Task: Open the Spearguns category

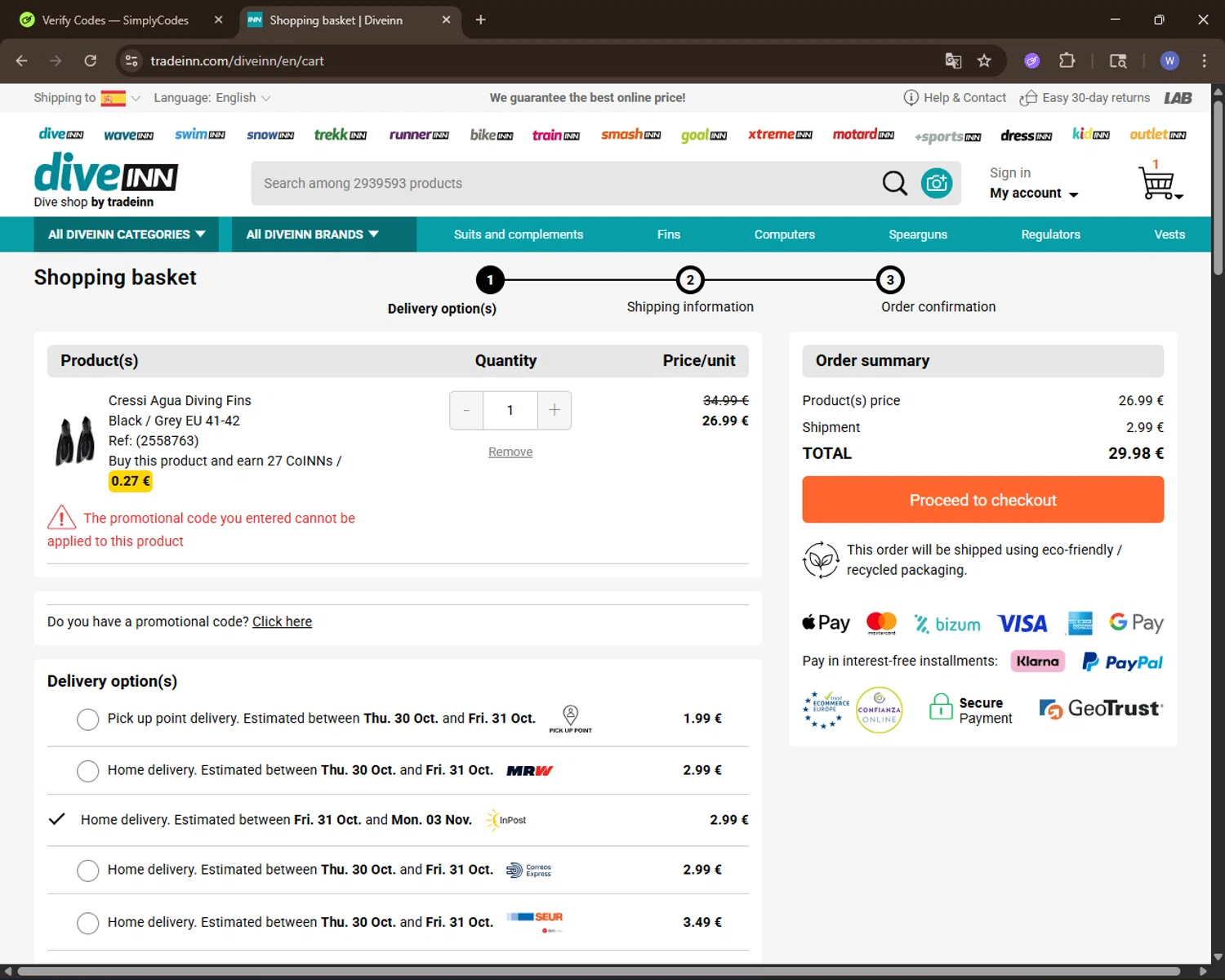Action: [918, 234]
